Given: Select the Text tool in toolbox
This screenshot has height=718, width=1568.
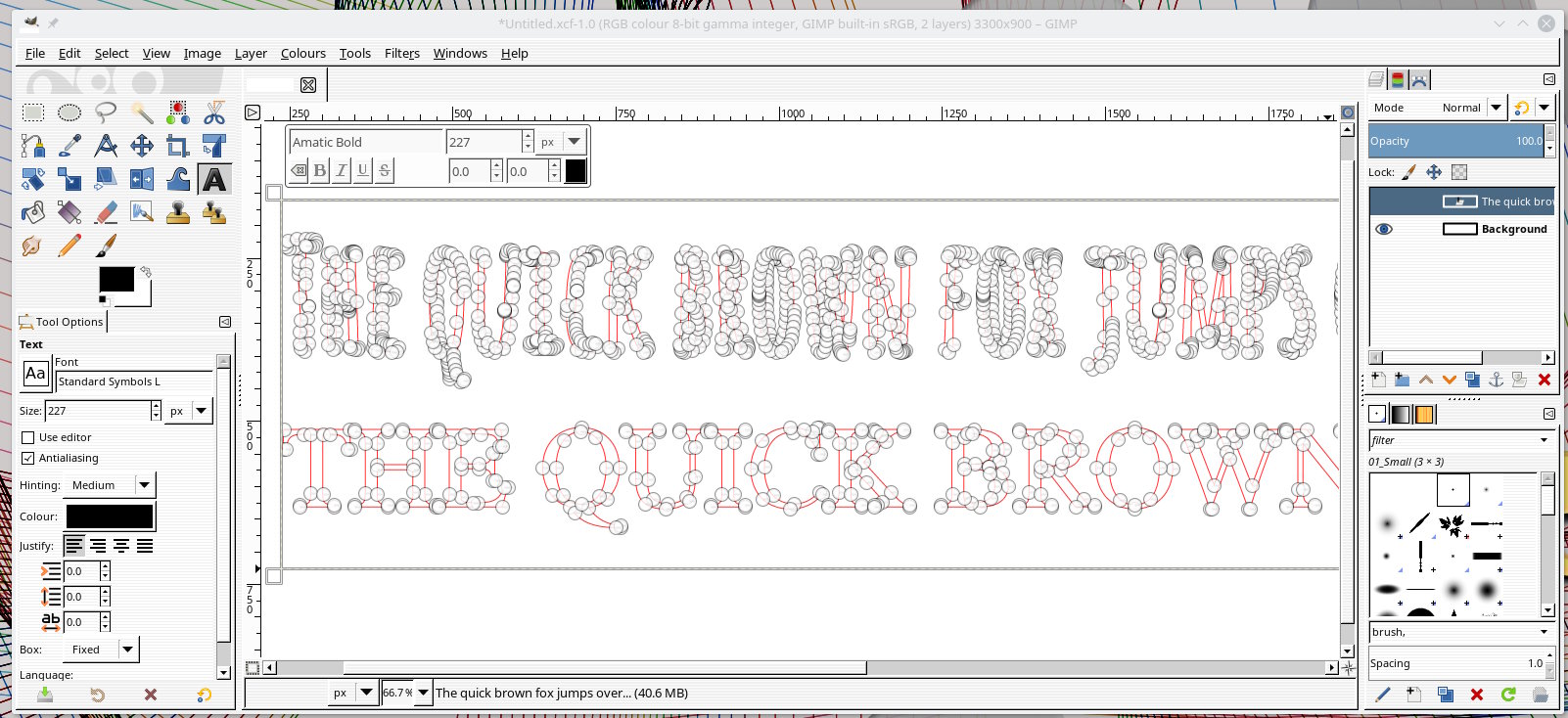Looking at the screenshot, I should (x=214, y=179).
